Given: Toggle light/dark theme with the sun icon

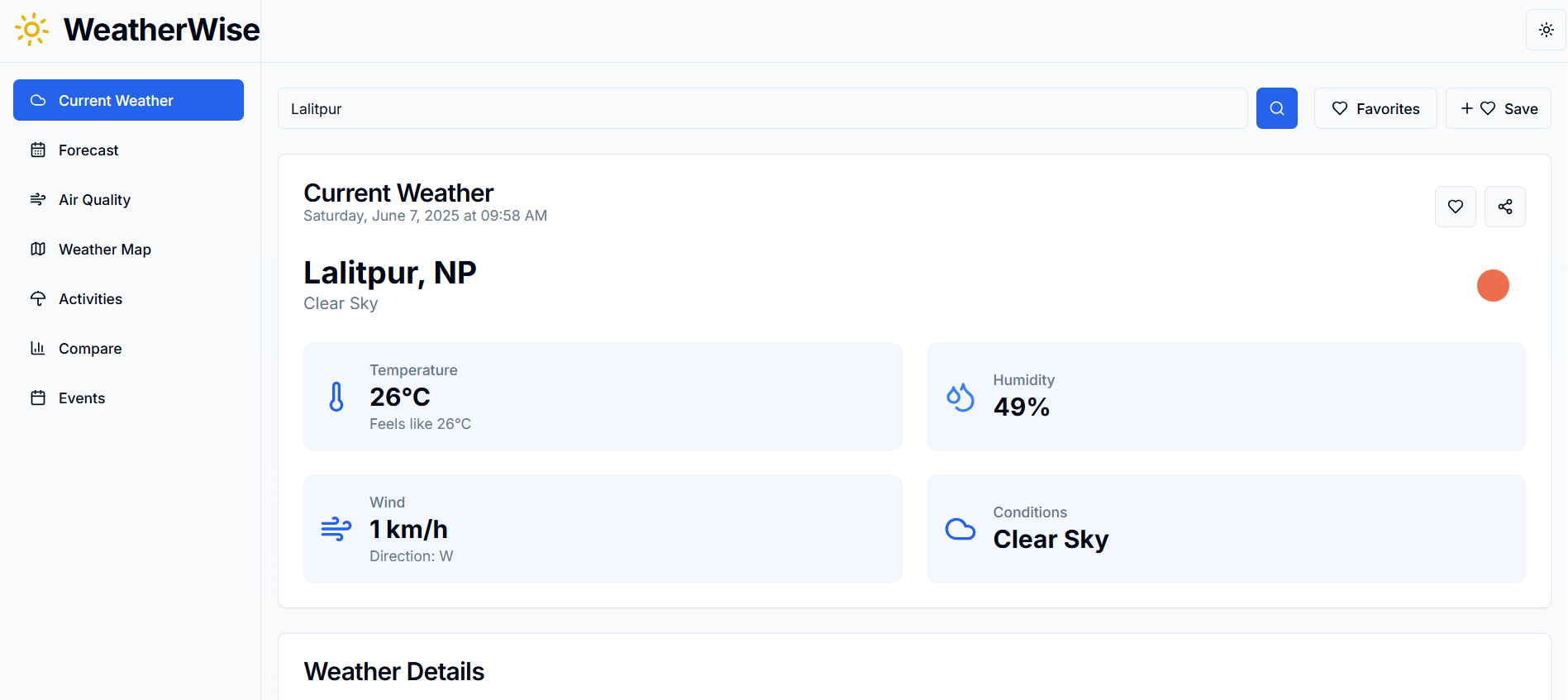Looking at the screenshot, I should coord(1545,29).
